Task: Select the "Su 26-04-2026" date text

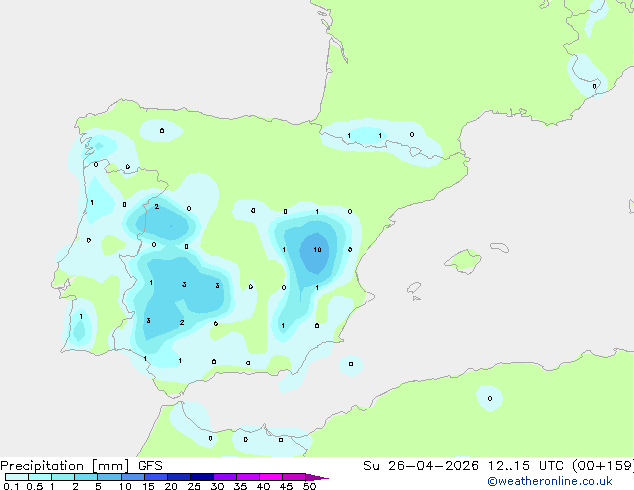Action: click(x=421, y=466)
